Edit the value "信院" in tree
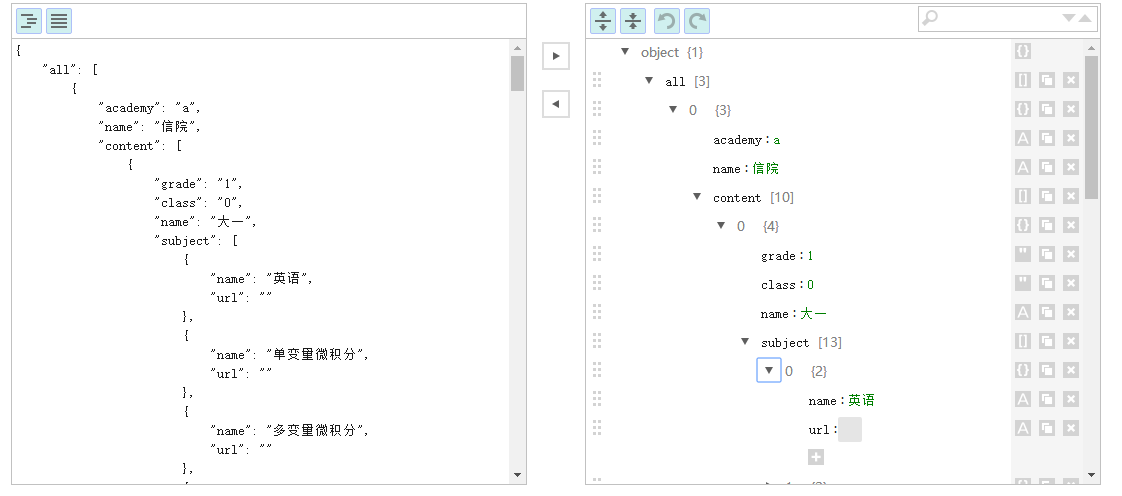 (x=766, y=168)
